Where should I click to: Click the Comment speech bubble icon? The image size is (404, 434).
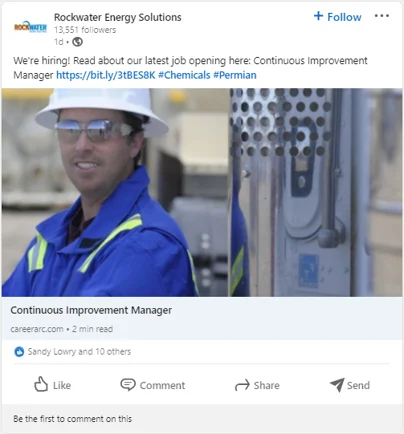click(128, 385)
